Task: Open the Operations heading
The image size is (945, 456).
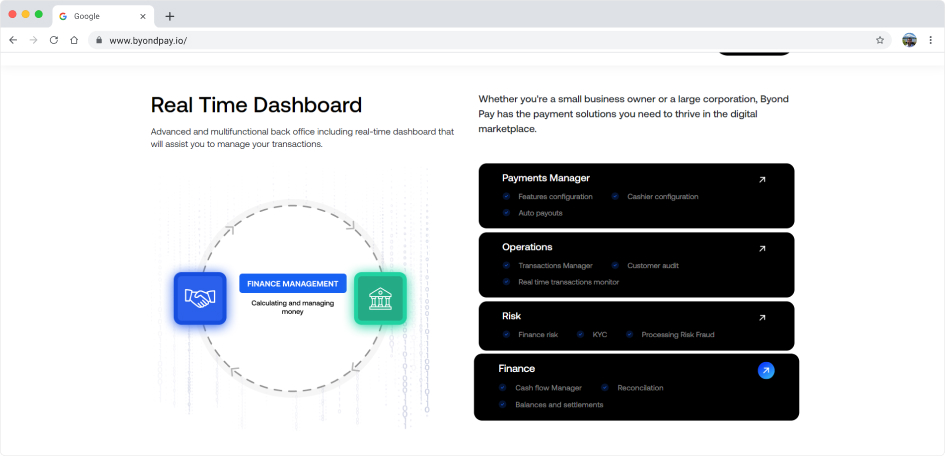Action: point(527,247)
